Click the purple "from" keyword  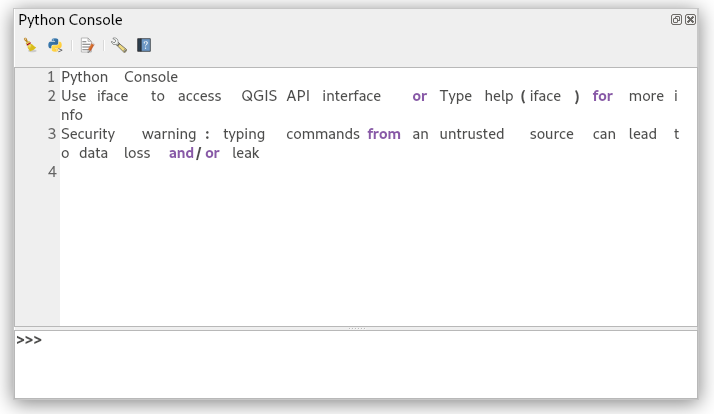tap(384, 134)
